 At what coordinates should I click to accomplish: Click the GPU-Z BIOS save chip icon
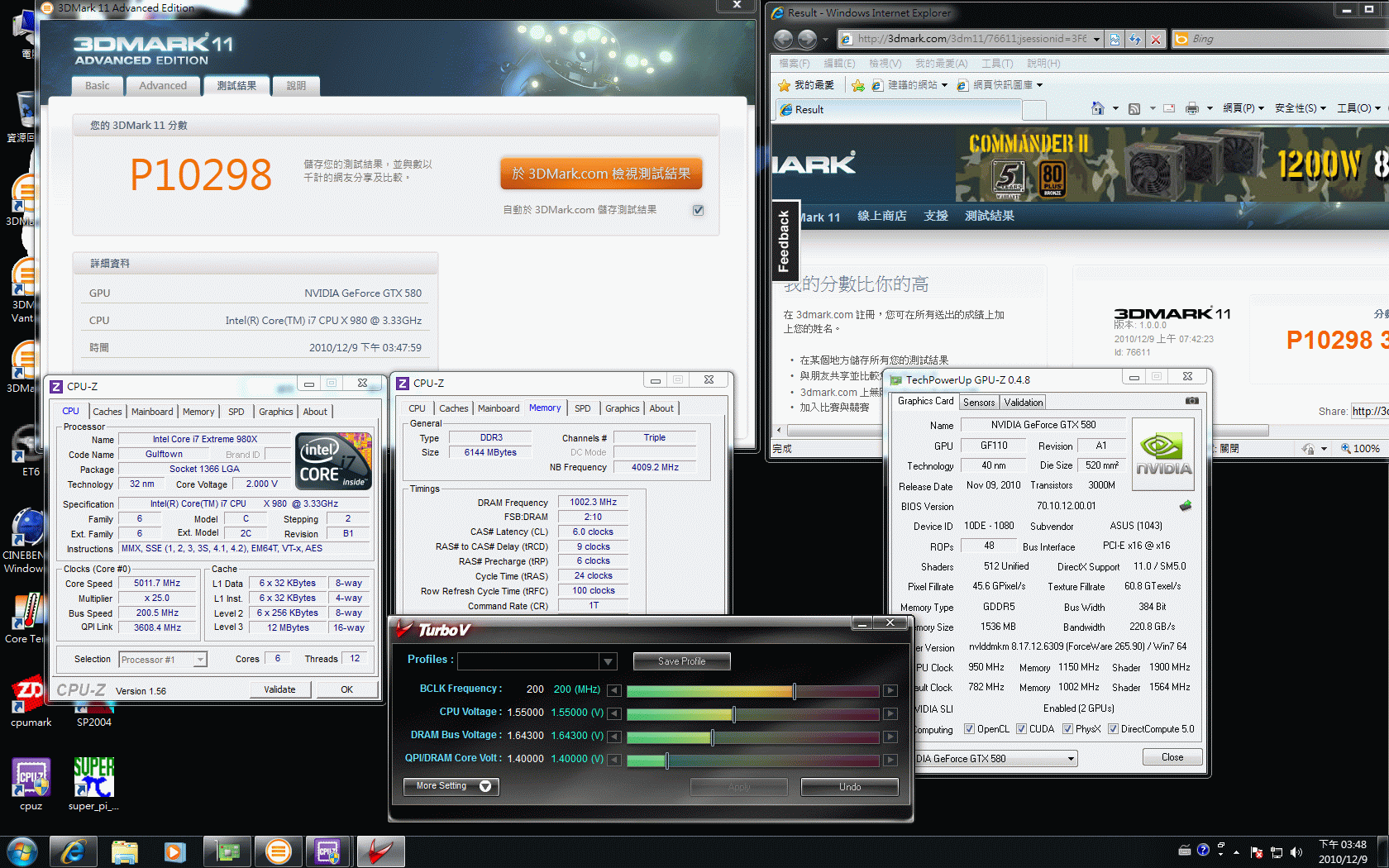[1186, 506]
